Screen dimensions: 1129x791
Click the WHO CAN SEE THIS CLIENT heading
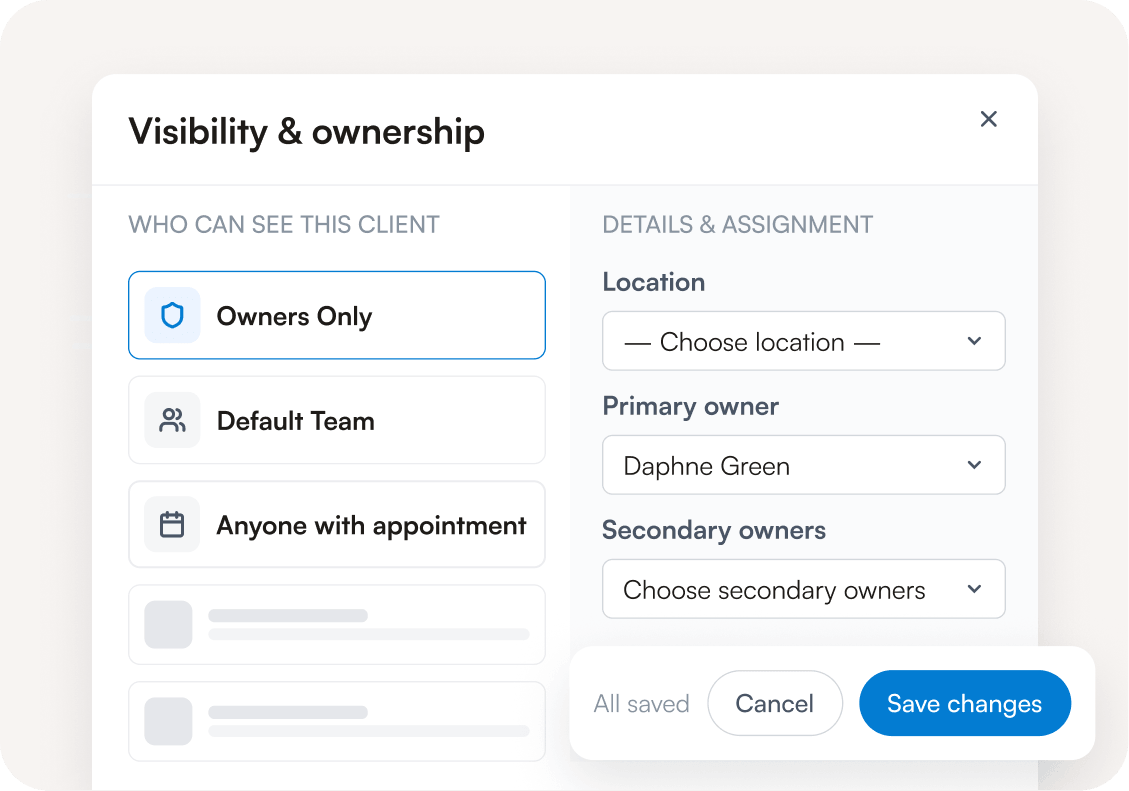pos(284,225)
